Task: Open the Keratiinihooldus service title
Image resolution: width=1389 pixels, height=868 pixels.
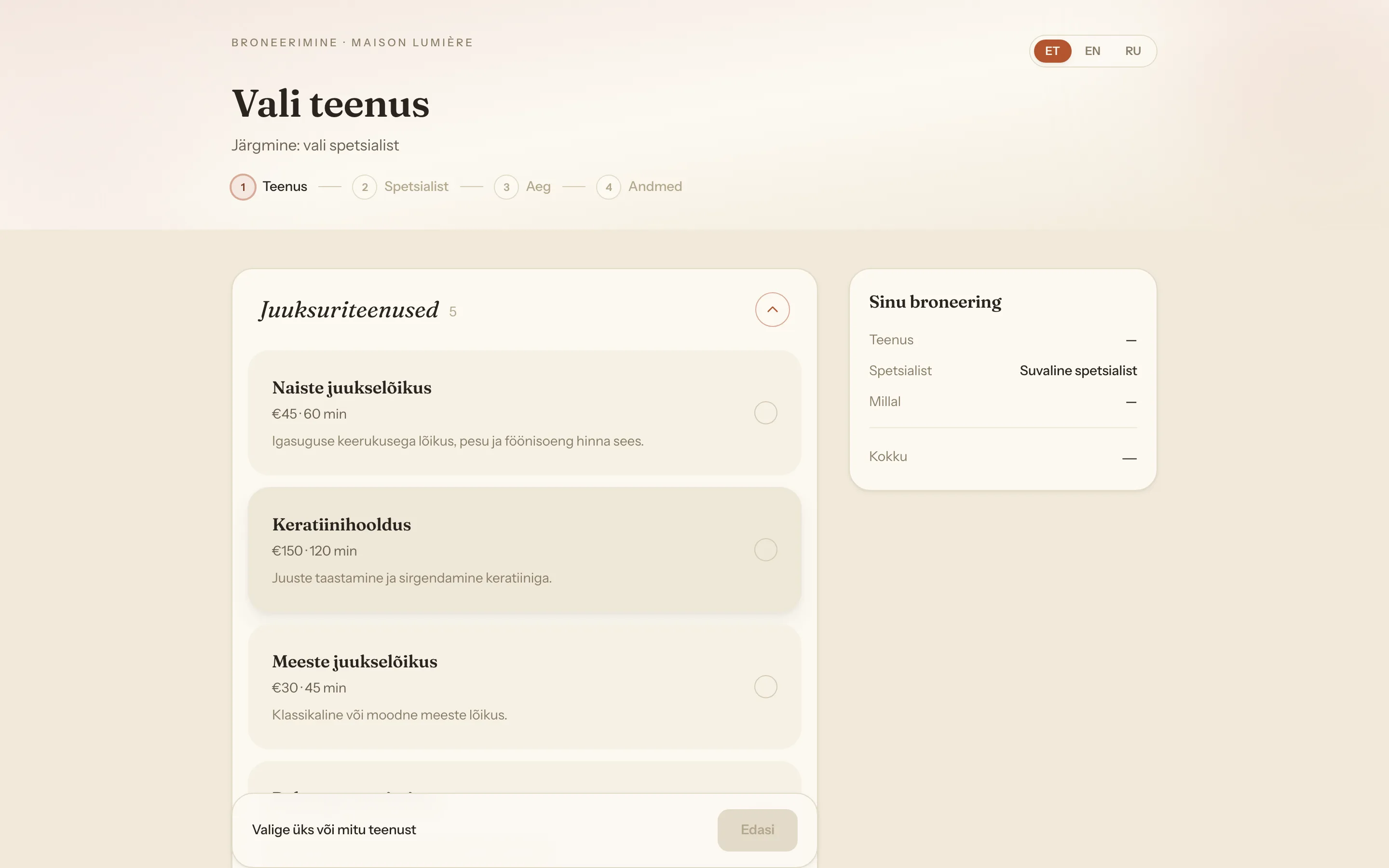Action: [341, 524]
